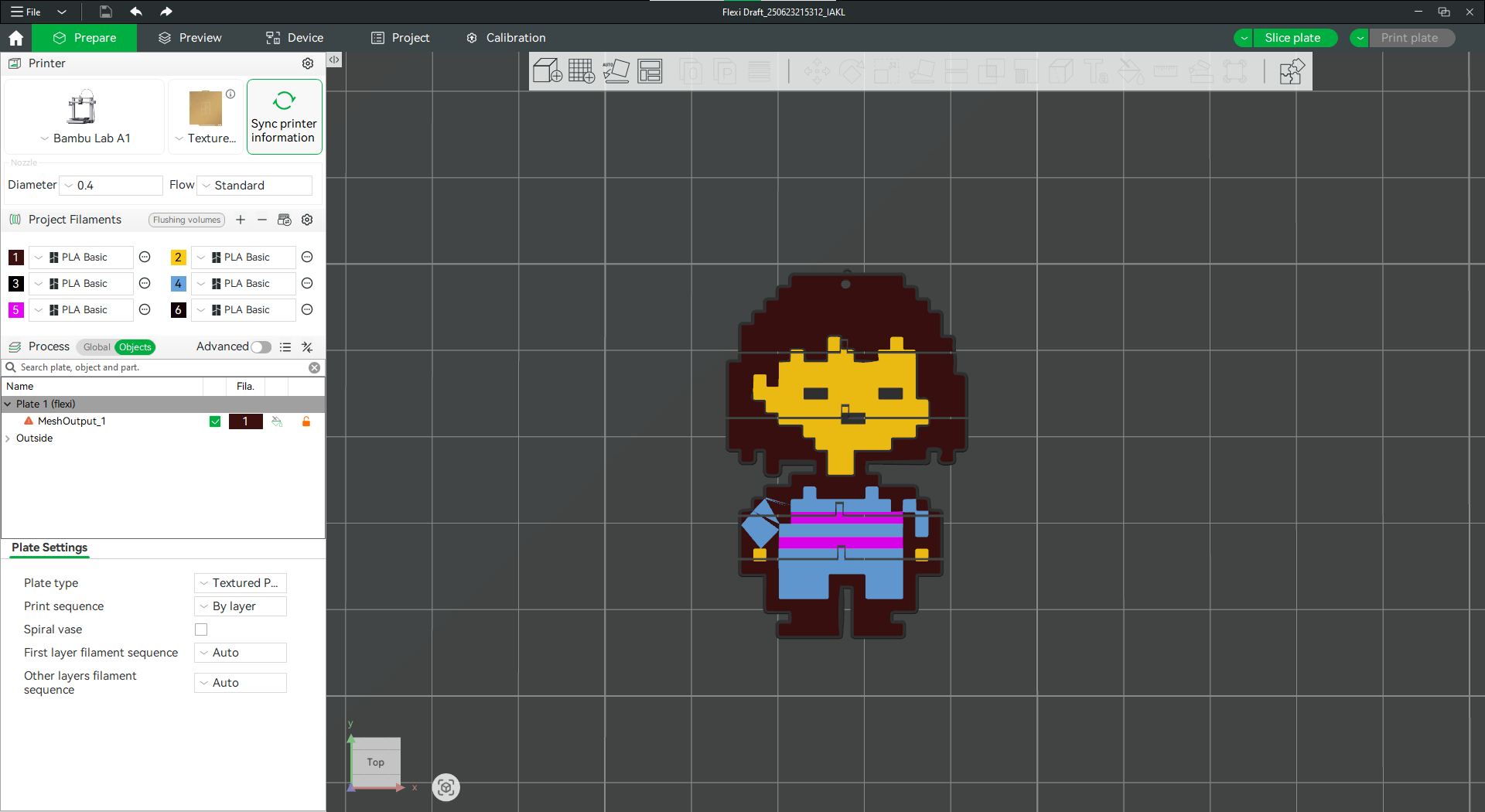
Task: Click the Flushing volumes button
Action: tap(187, 220)
